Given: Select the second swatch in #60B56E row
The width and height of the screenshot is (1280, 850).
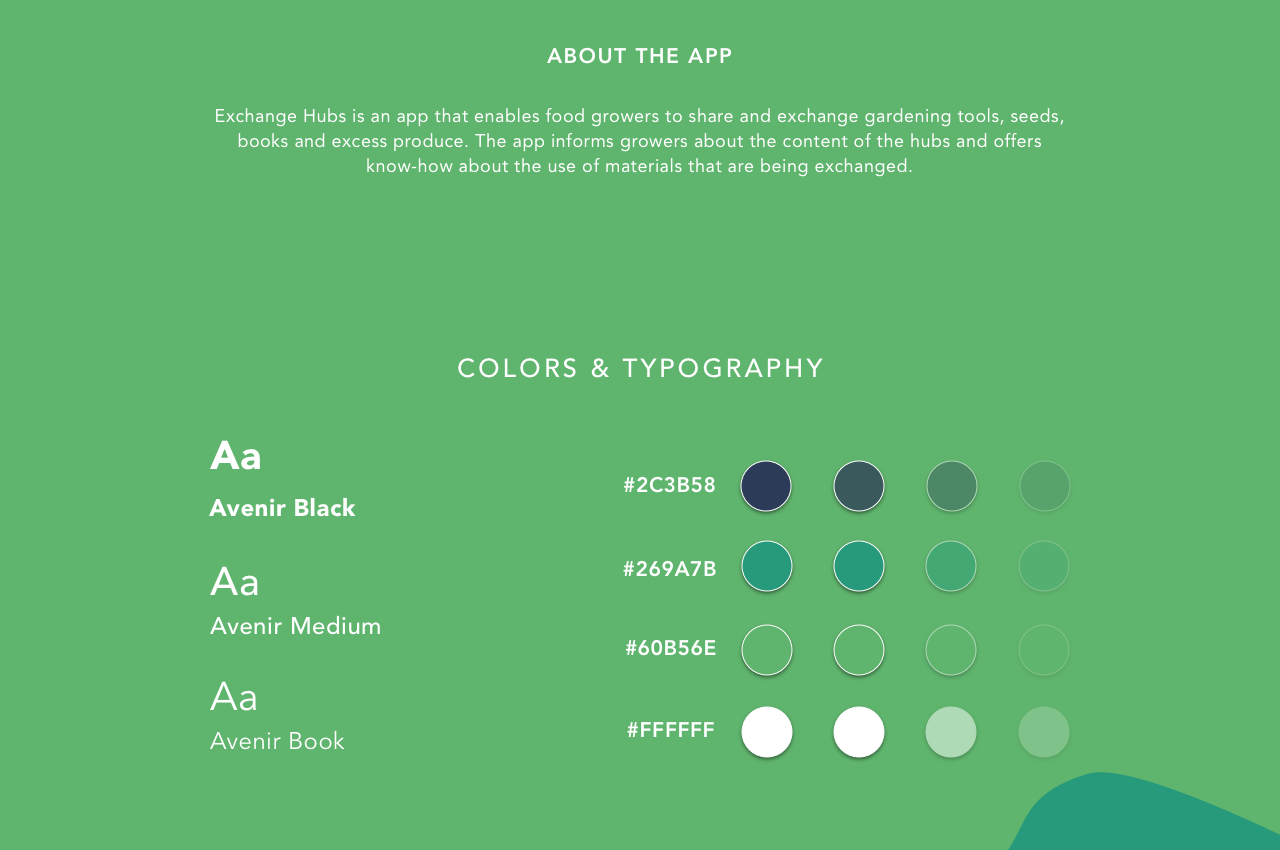Looking at the screenshot, I should 859,650.
